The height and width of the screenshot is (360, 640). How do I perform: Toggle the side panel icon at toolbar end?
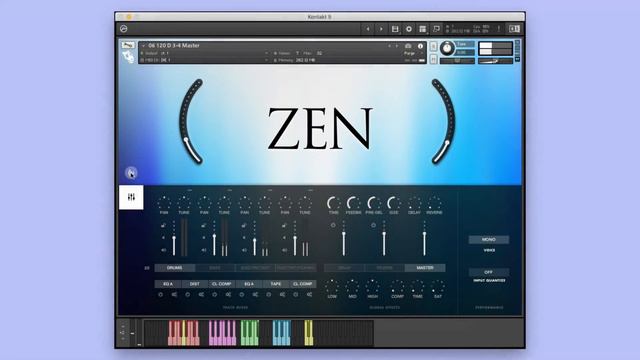pos(514,29)
